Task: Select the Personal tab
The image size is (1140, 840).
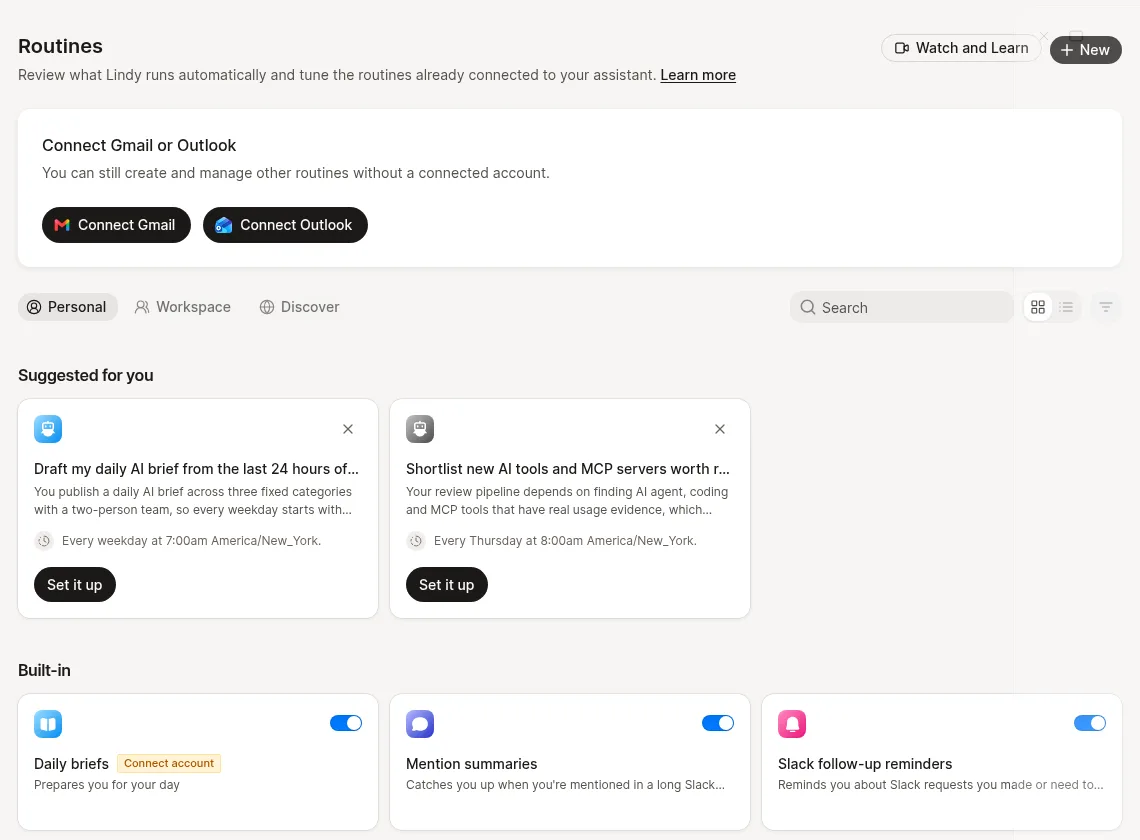Action: click(68, 307)
